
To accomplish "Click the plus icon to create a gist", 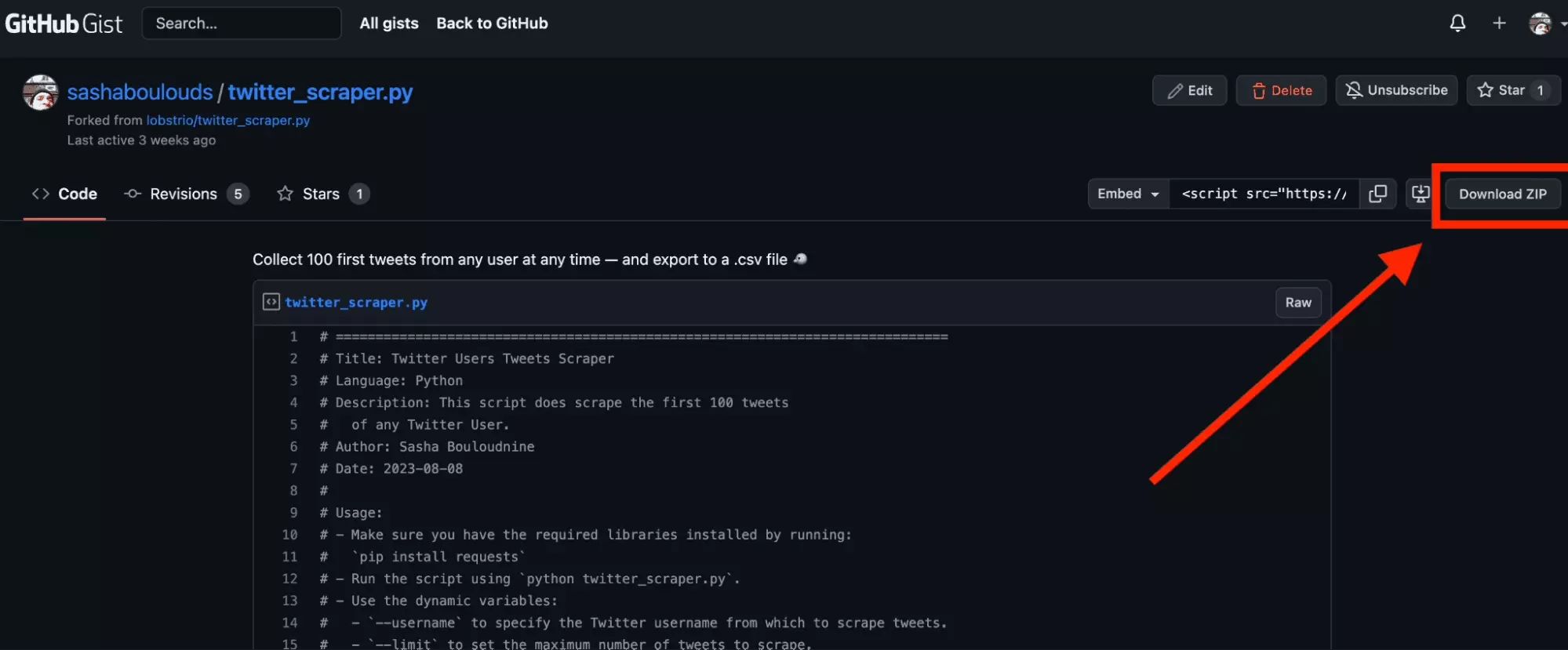I will (x=1499, y=24).
